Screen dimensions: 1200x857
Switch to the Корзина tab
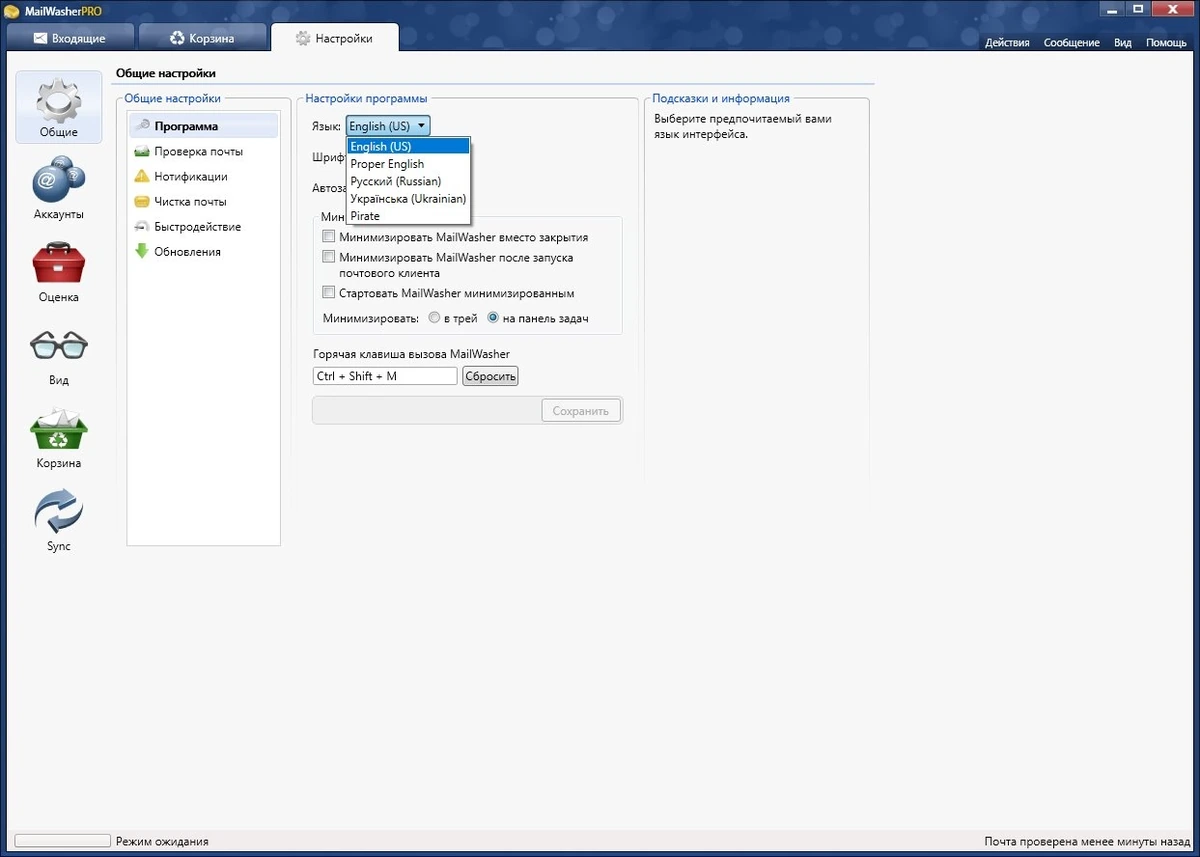click(x=203, y=38)
